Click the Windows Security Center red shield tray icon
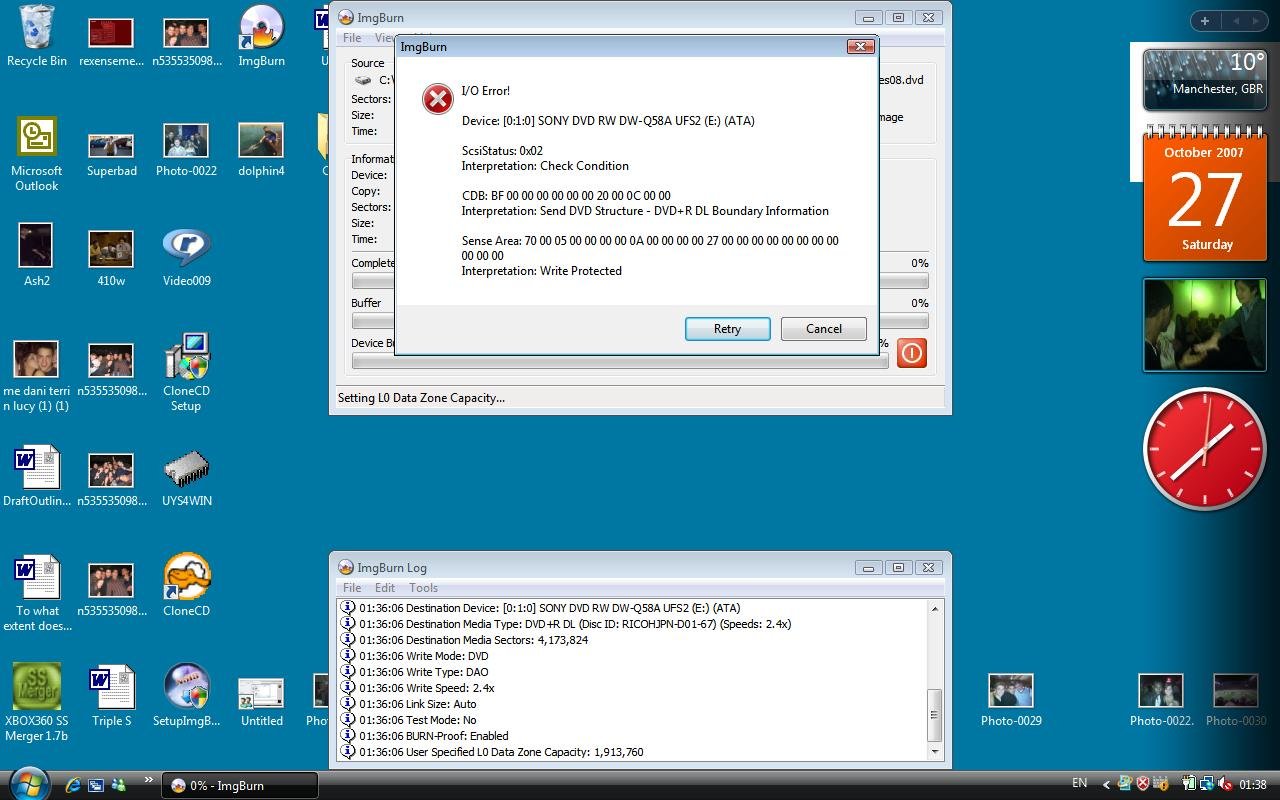The width and height of the screenshot is (1280, 800). point(1141,784)
